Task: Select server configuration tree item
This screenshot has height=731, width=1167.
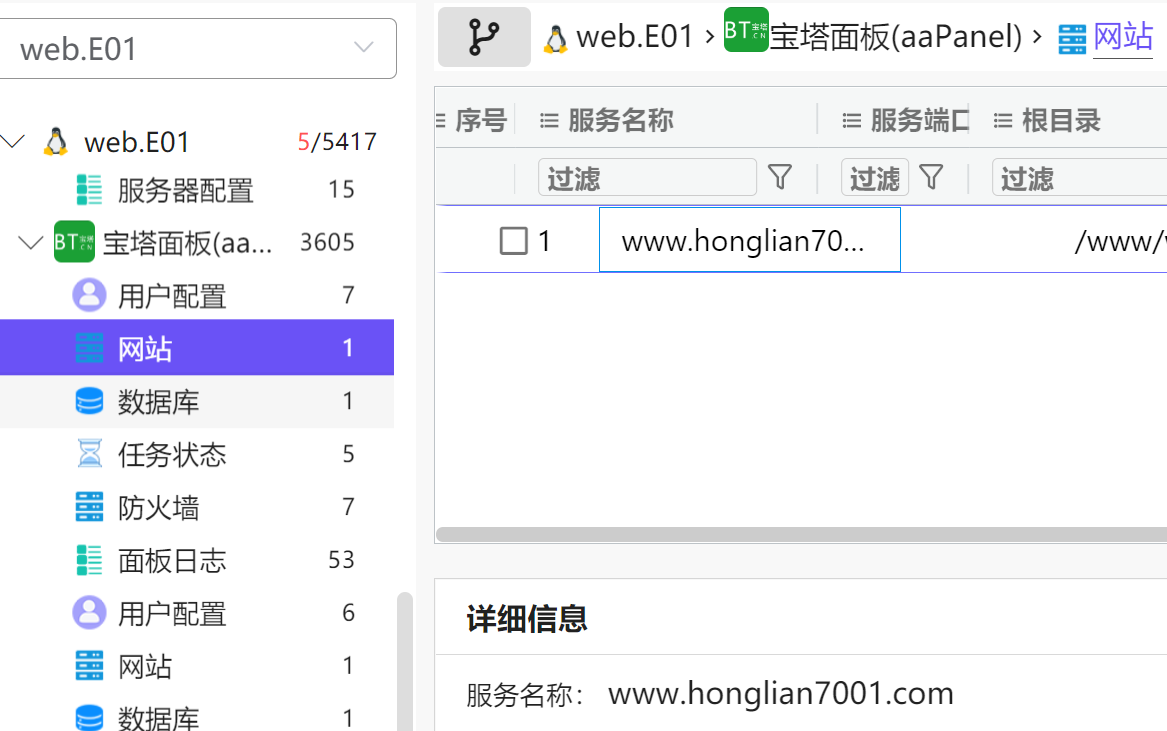Action: pos(185,190)
